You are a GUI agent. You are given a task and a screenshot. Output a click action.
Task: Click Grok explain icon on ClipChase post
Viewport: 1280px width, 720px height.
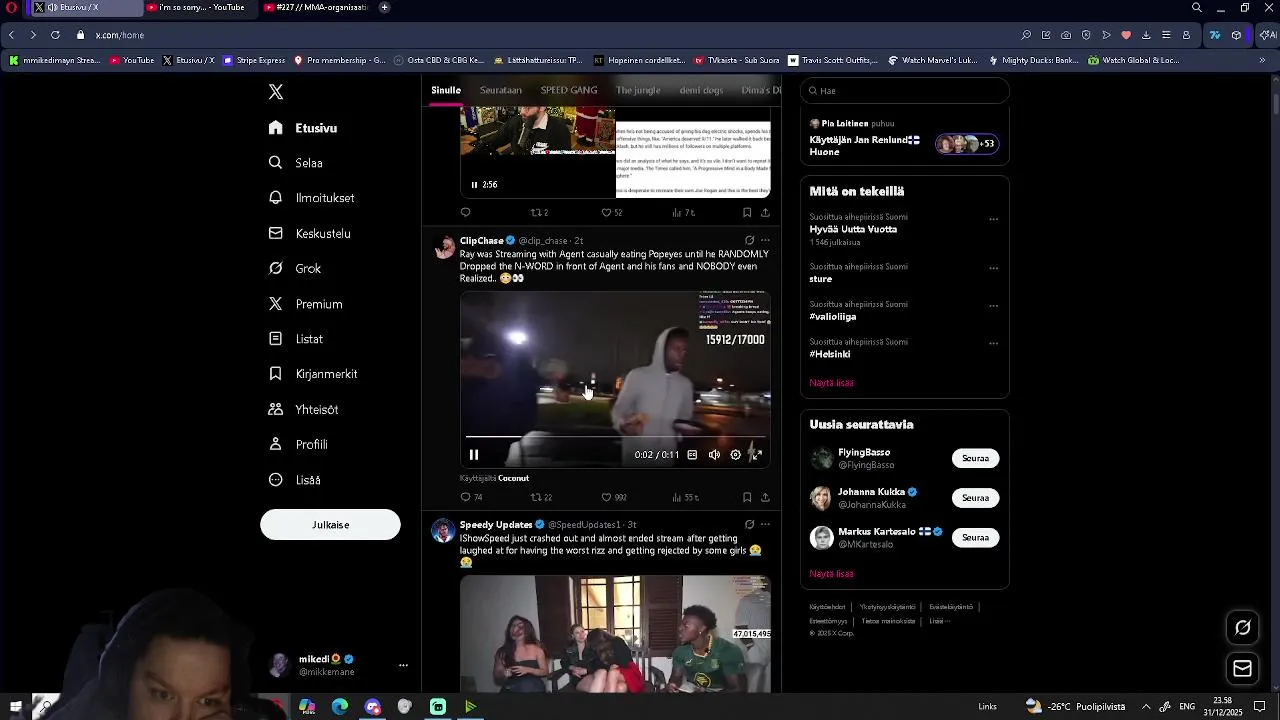pyautogui.click(x=749, y=240)
